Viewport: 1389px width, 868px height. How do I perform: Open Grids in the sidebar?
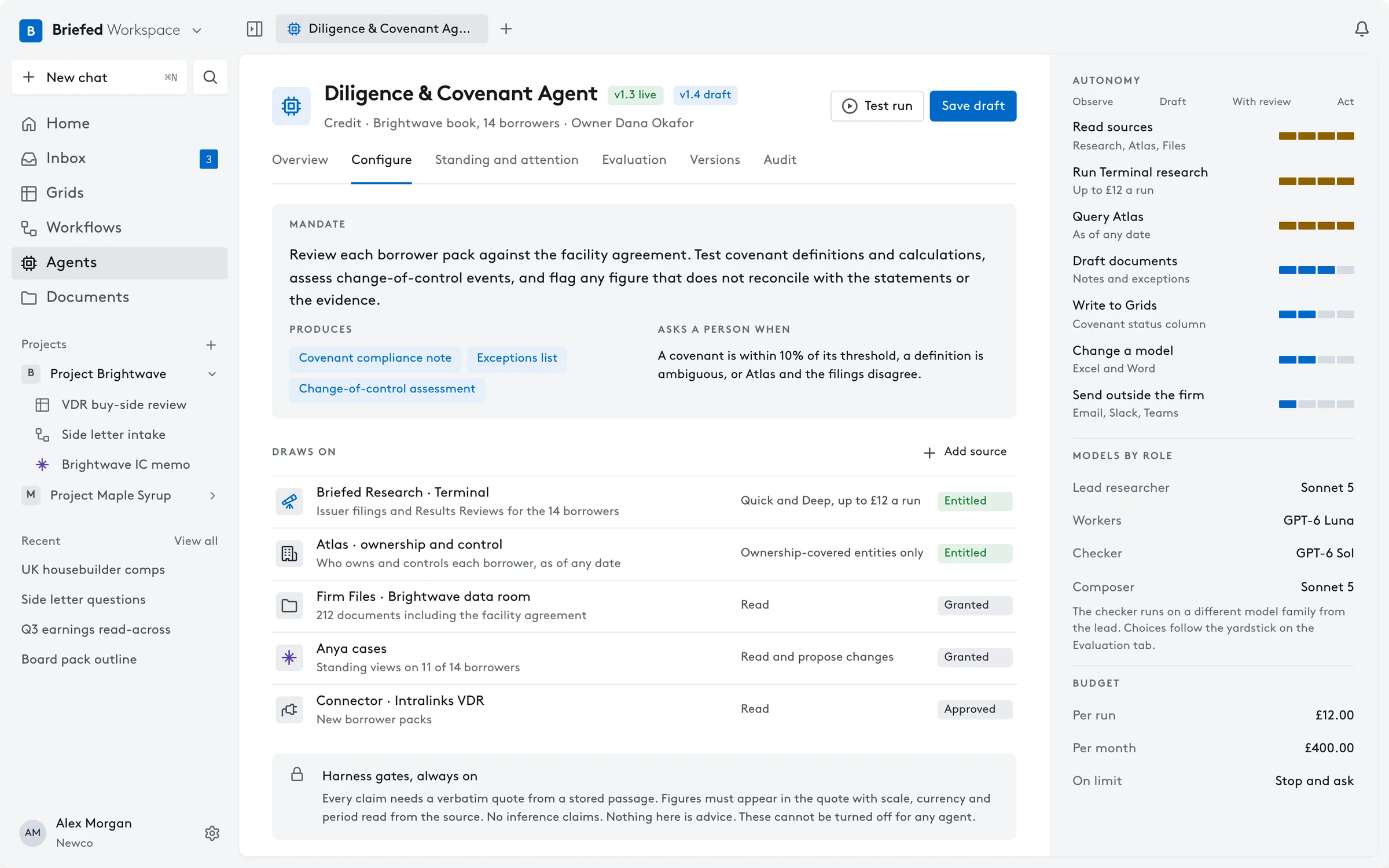tap(119, 193)
